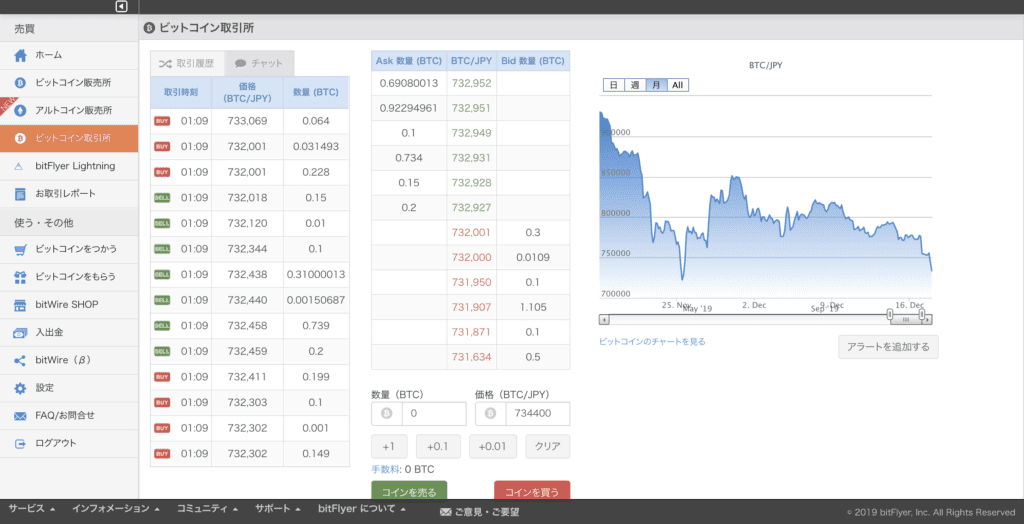Viewport: 1024px width, 524px height.
Task: Click the Bitcoin icon in quantity field
Action: [387, 414]
